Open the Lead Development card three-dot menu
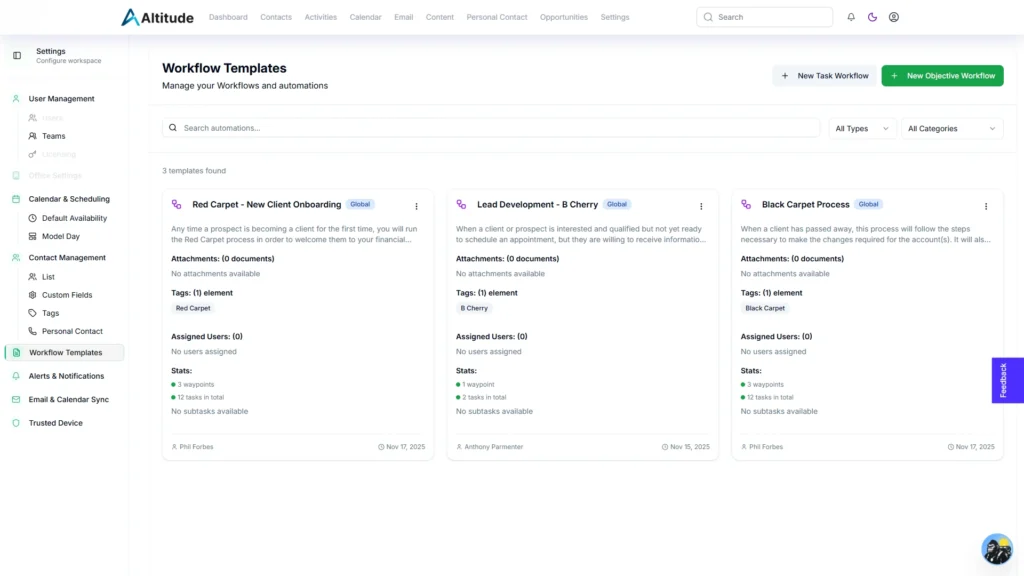Viewport: 1024px width, 576px height. (701, 206)
